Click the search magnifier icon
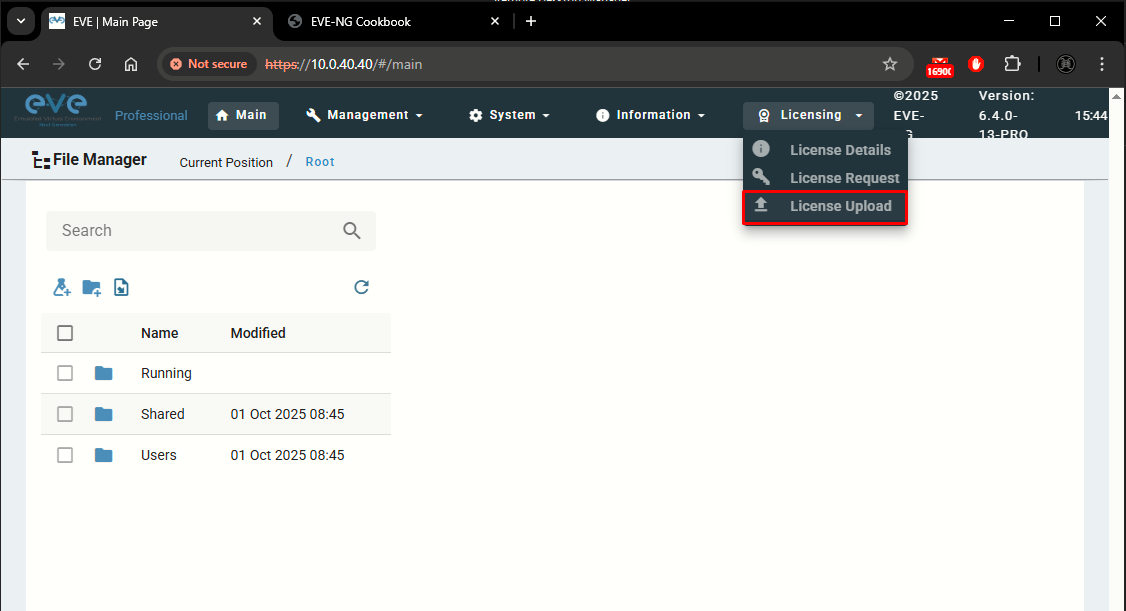The height and width of the screenshot is (611, 1126). click(x=352, y=230)
